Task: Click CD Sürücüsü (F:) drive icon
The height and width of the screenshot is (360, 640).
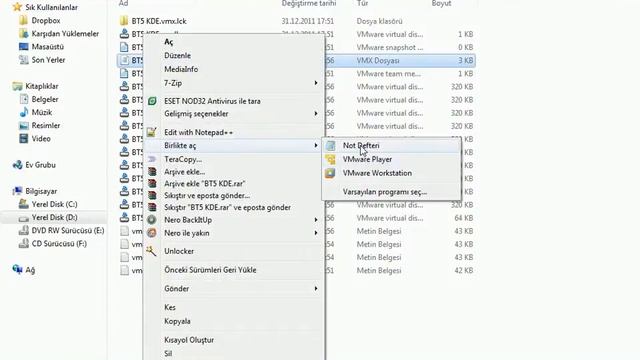Action: 24,244
